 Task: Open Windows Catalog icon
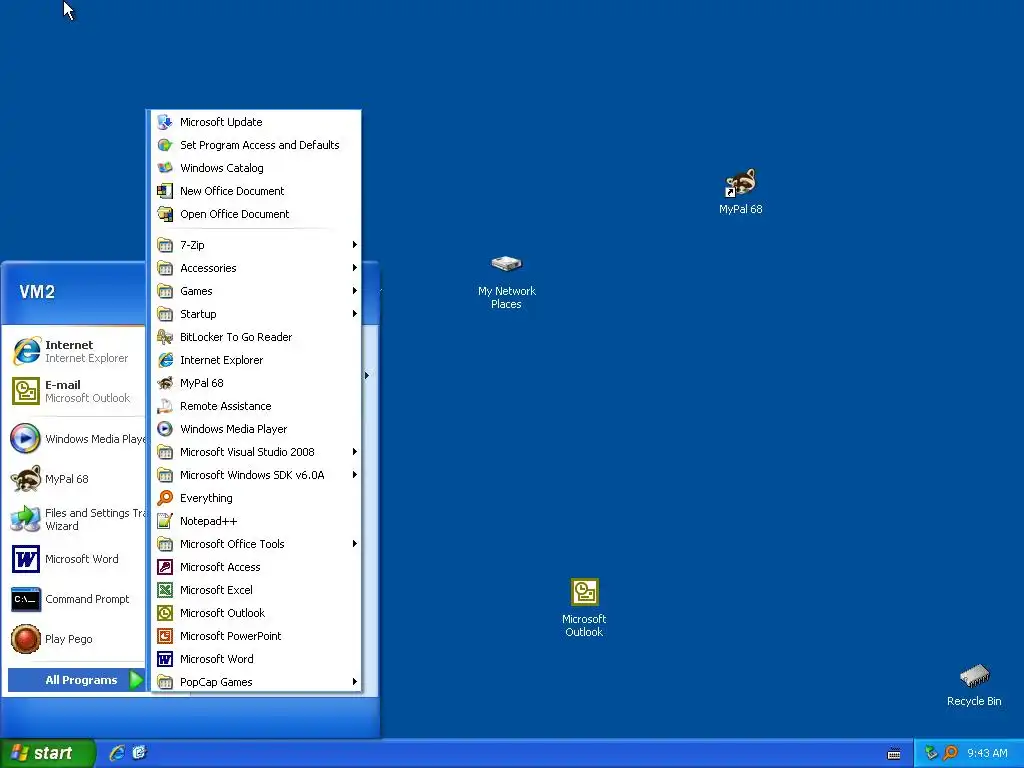[x=165, y=168]
